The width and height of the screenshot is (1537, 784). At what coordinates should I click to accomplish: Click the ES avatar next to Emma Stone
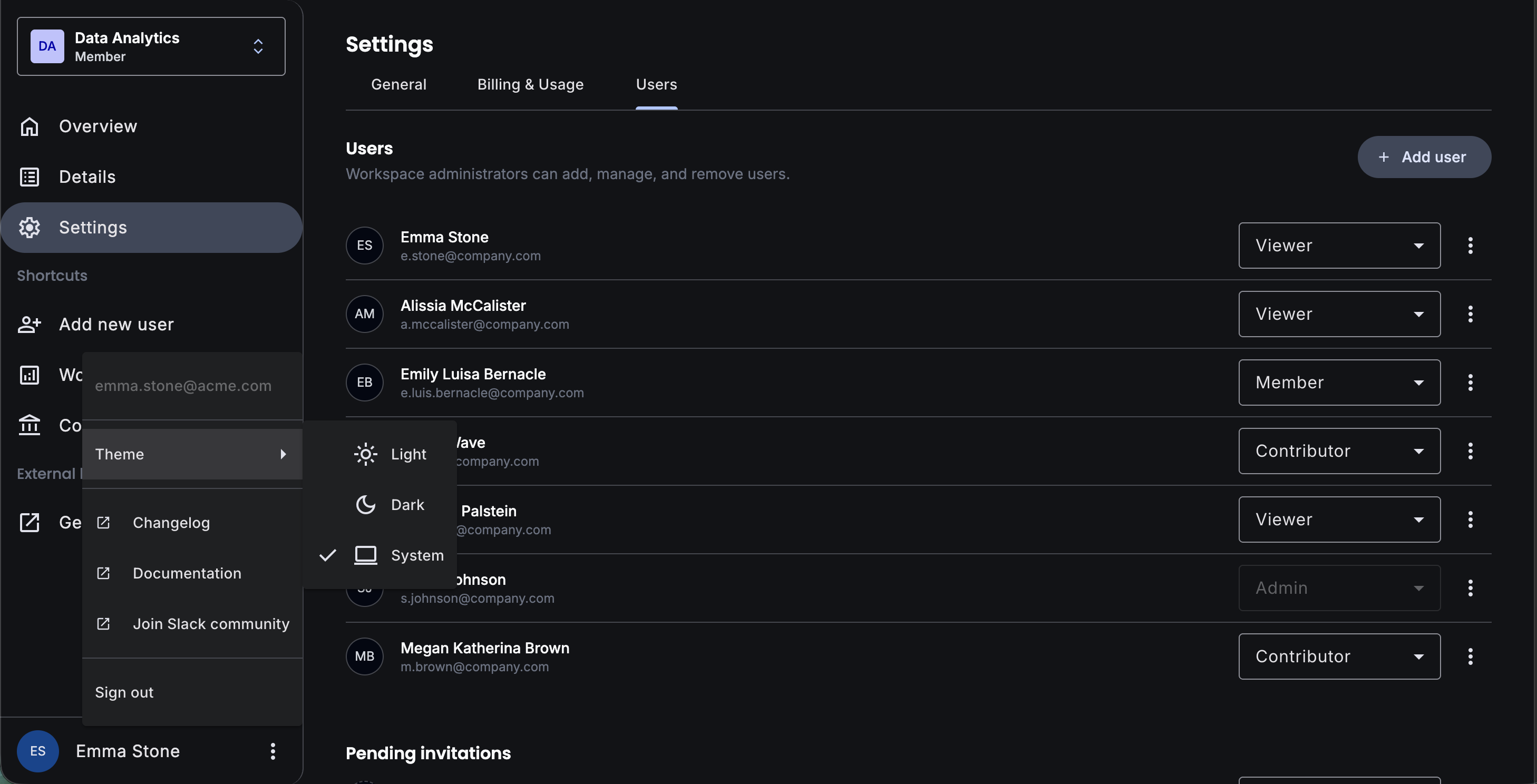[37, 751]
